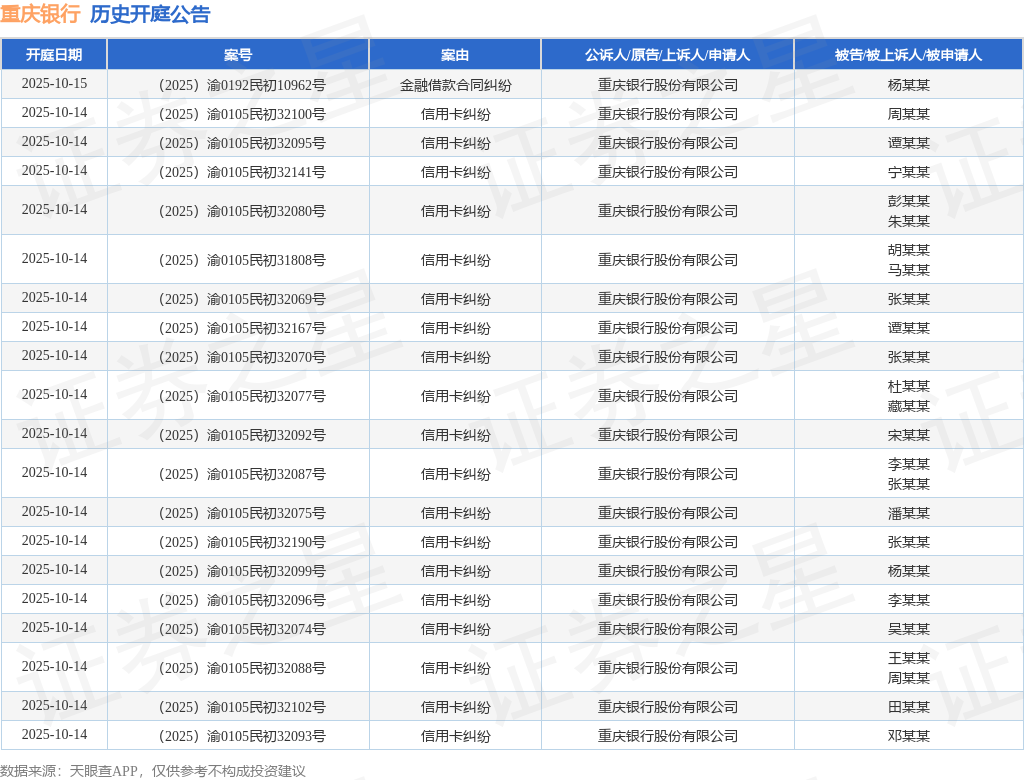Click case number 渝0105民初32077号
The height and width of the screenshot is (780, 1024).
click(266, 396)
